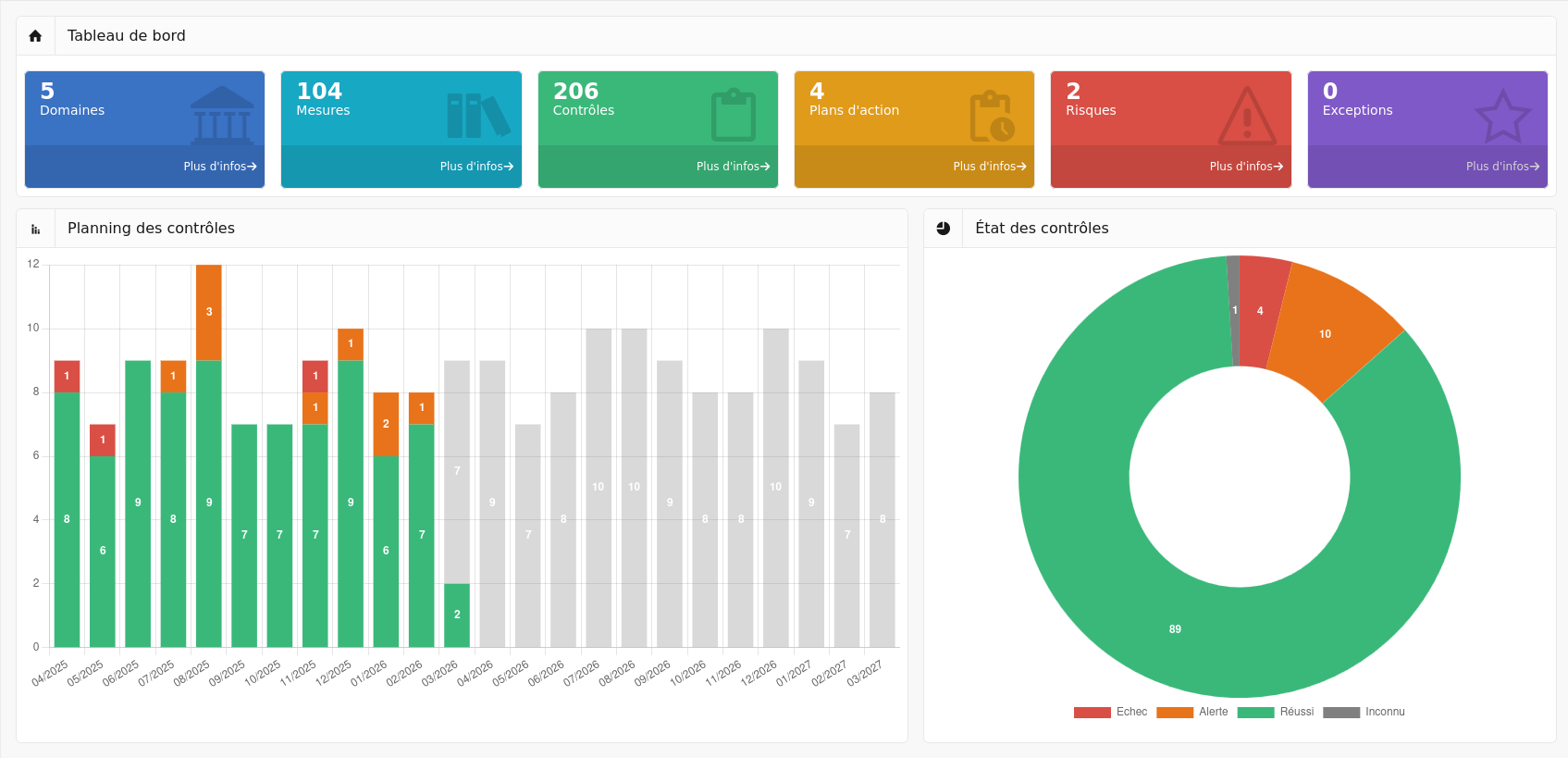Toggle the Réussi series in legend
The image size is (1568, 758).
pos(1276,712)
